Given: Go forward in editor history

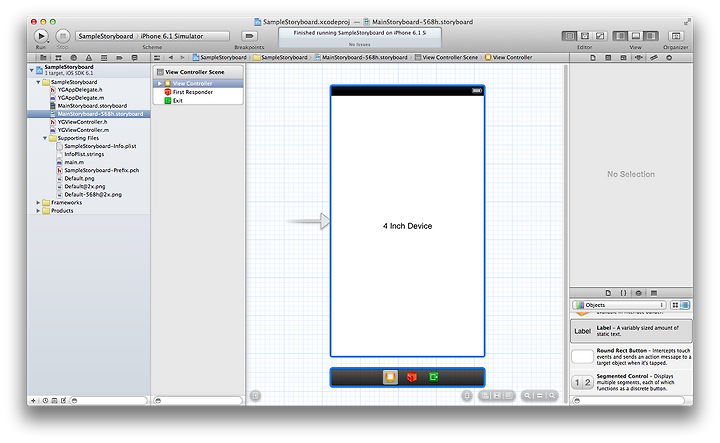Looking at the screenshot, I should pyautogui.click(x=182, y=58).
